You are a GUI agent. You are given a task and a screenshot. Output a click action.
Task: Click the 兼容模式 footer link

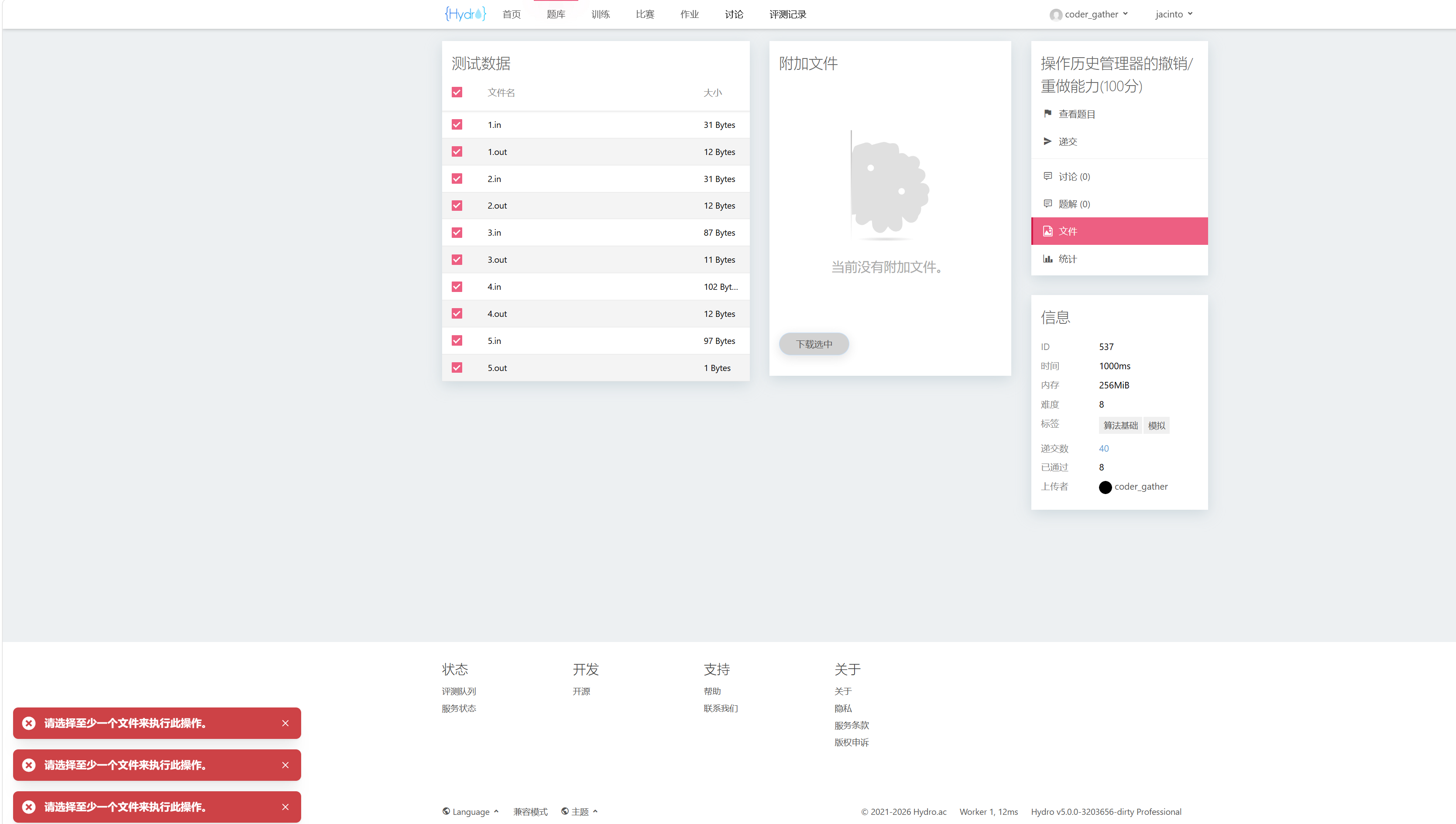(x=530, y=811)
